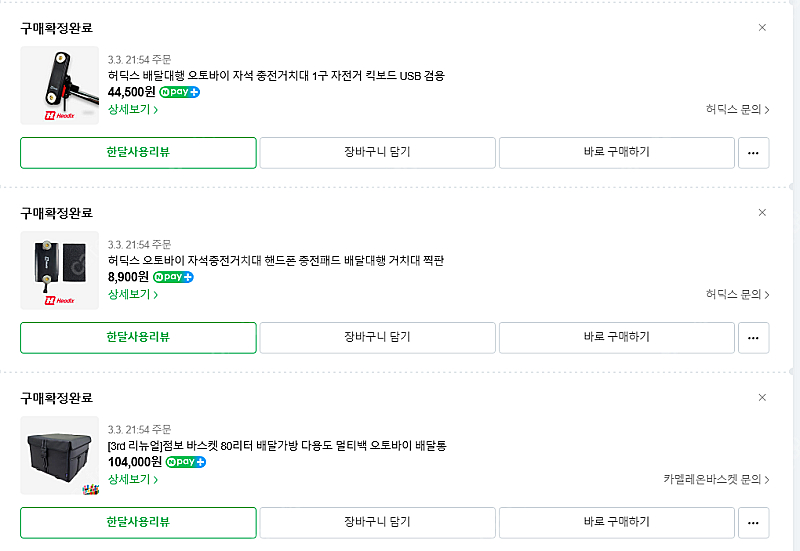Open more options for the 104,000원 order

[x=753, y=523]
